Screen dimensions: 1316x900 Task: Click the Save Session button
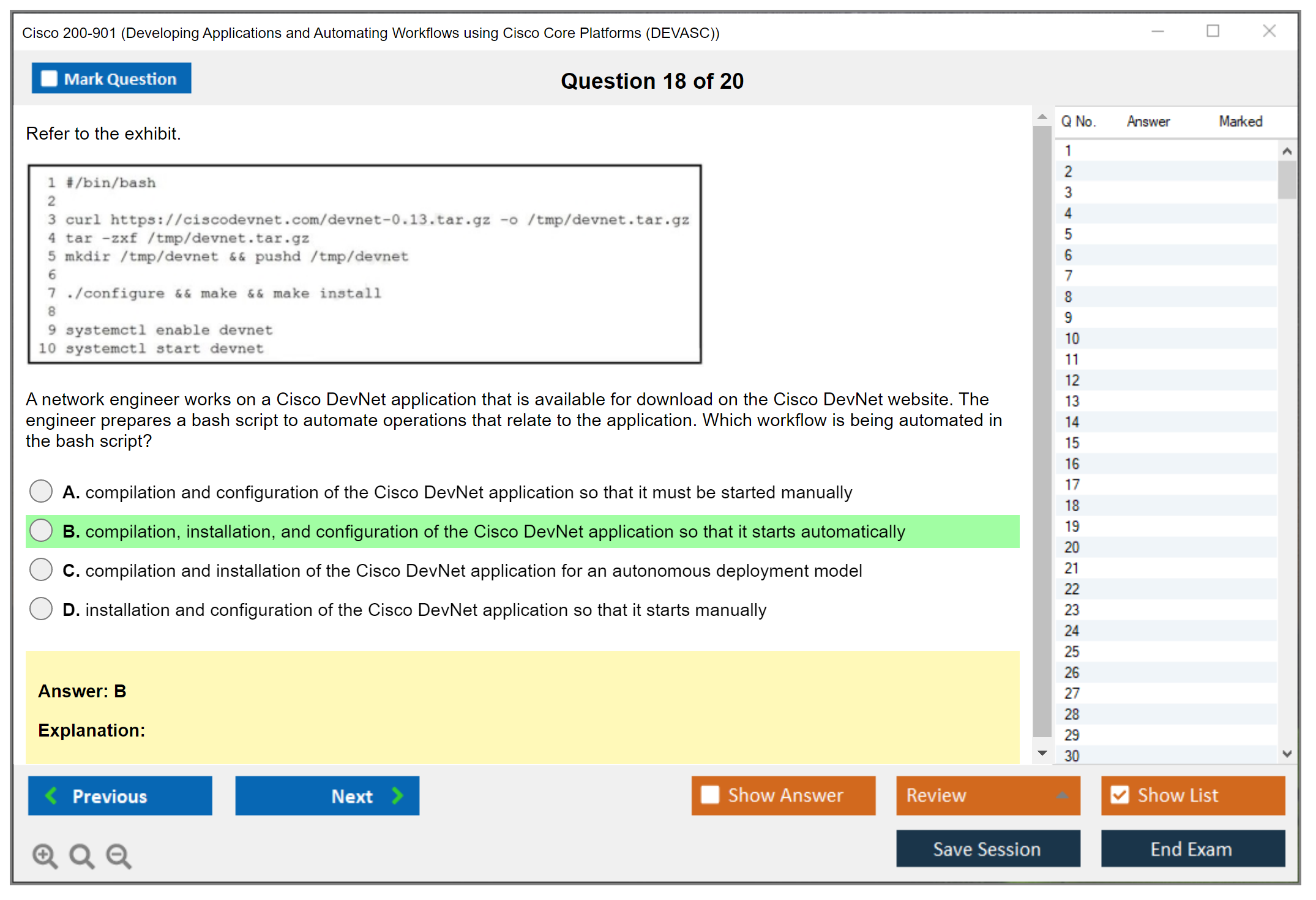click(x=987, y=849)
